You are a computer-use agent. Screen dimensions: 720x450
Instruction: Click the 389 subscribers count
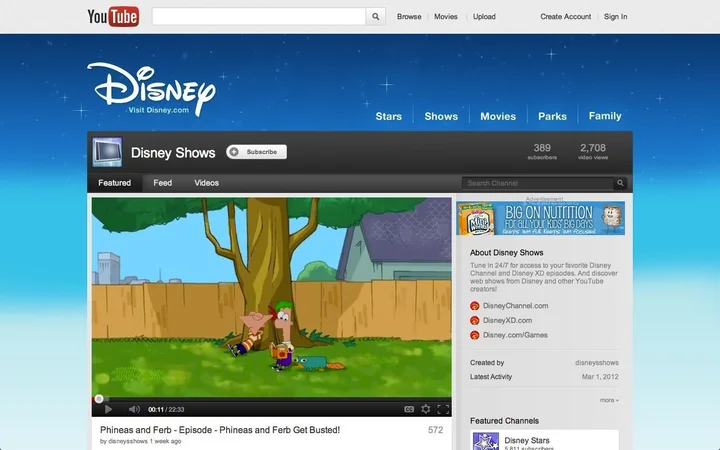pos(542,151)
